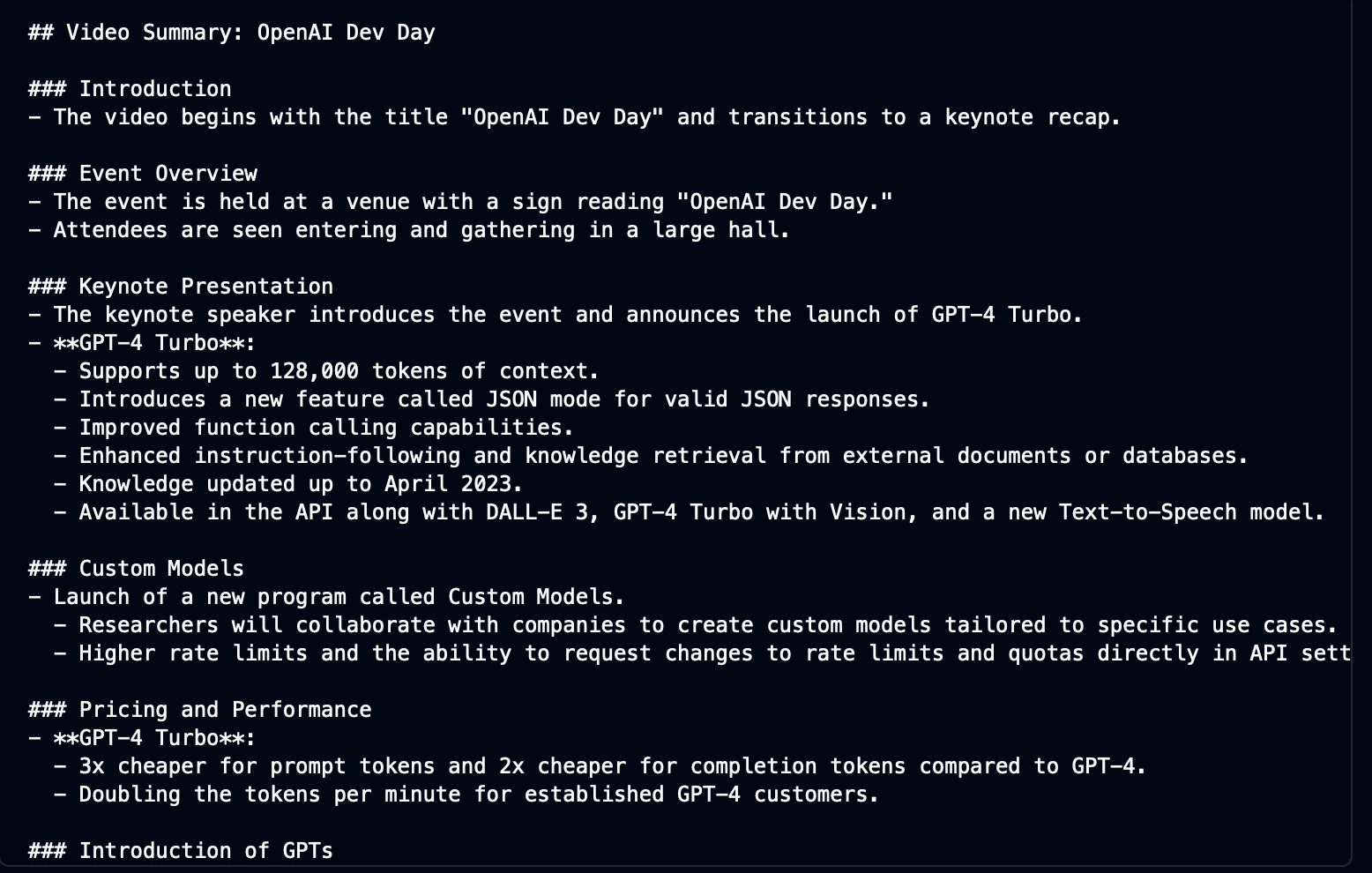Image resolution: width=1372 pixels, height=873 pixels.
Task: Click the "### Custom Models" heading
Action: click(136, 569)
